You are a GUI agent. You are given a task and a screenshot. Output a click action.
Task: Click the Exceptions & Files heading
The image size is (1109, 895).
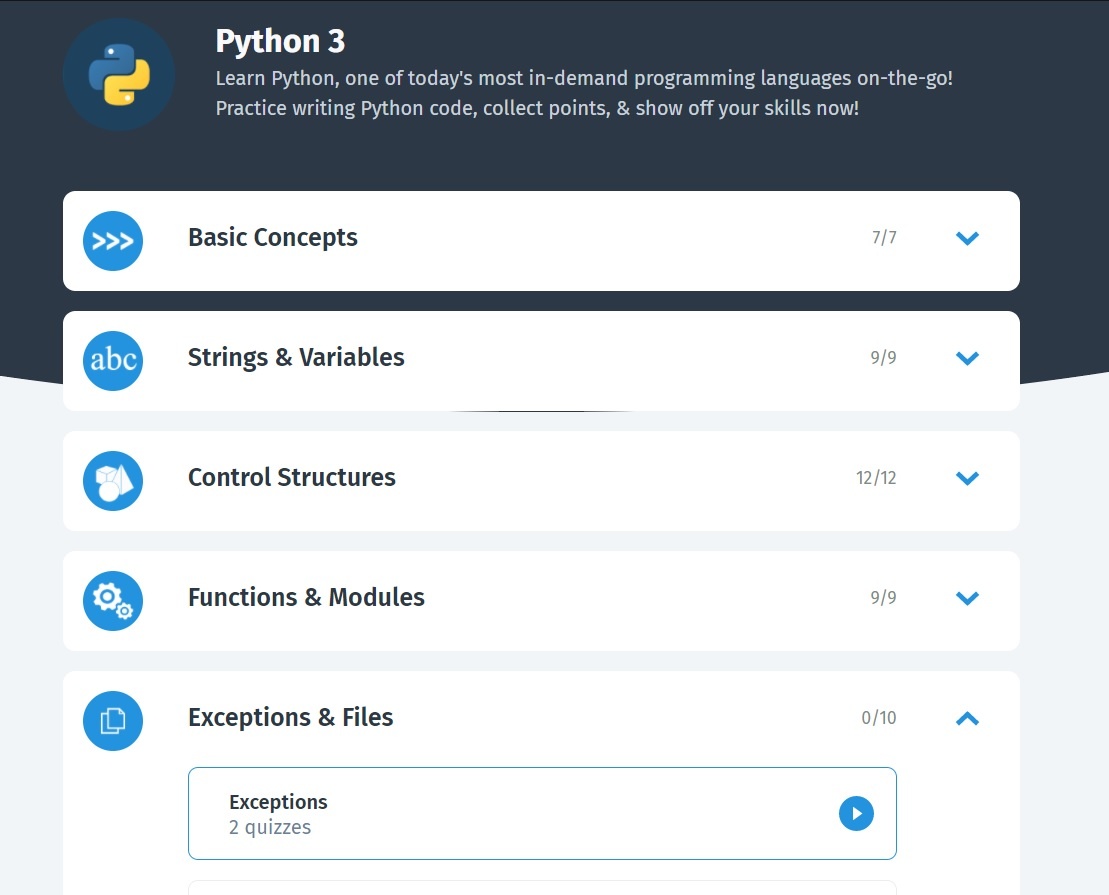(x=291, y=718)
